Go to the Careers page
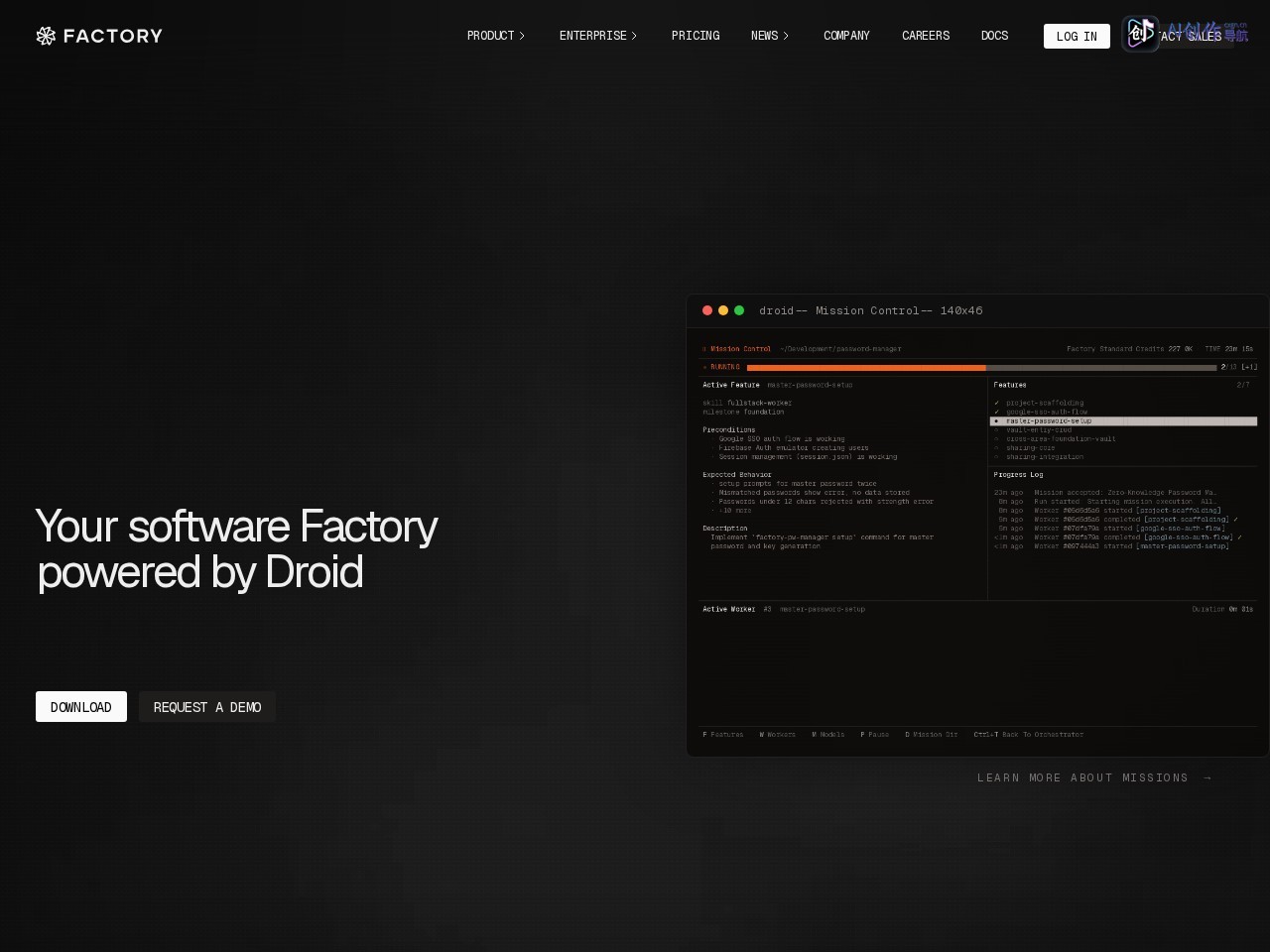Image resolution: width=1270 pixels, height=952 pixels. pyautogui.click(x=926, y=36)
